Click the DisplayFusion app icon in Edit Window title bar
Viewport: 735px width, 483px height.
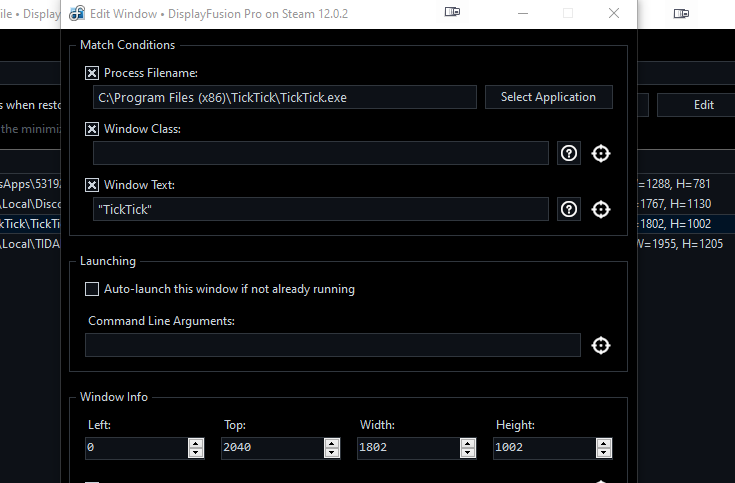77,14
